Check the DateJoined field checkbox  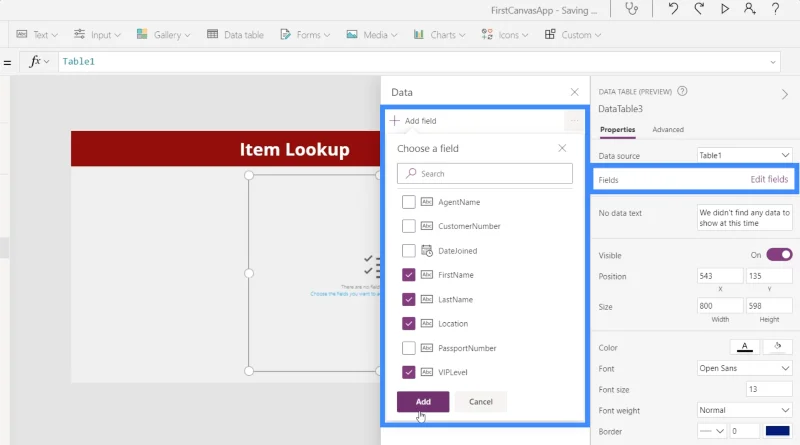coord(409,251)
